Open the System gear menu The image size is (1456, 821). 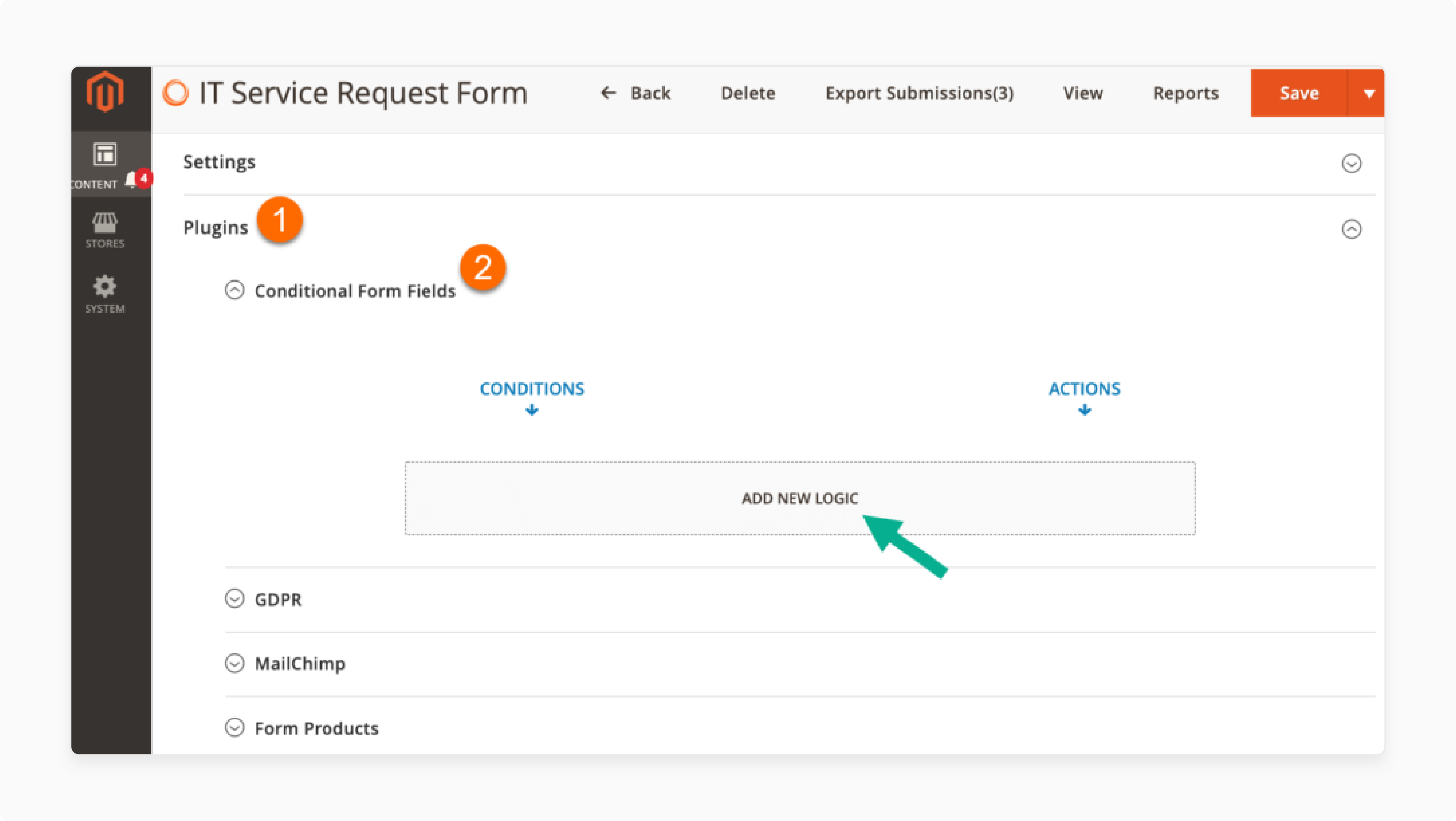(x=105, y=294)
